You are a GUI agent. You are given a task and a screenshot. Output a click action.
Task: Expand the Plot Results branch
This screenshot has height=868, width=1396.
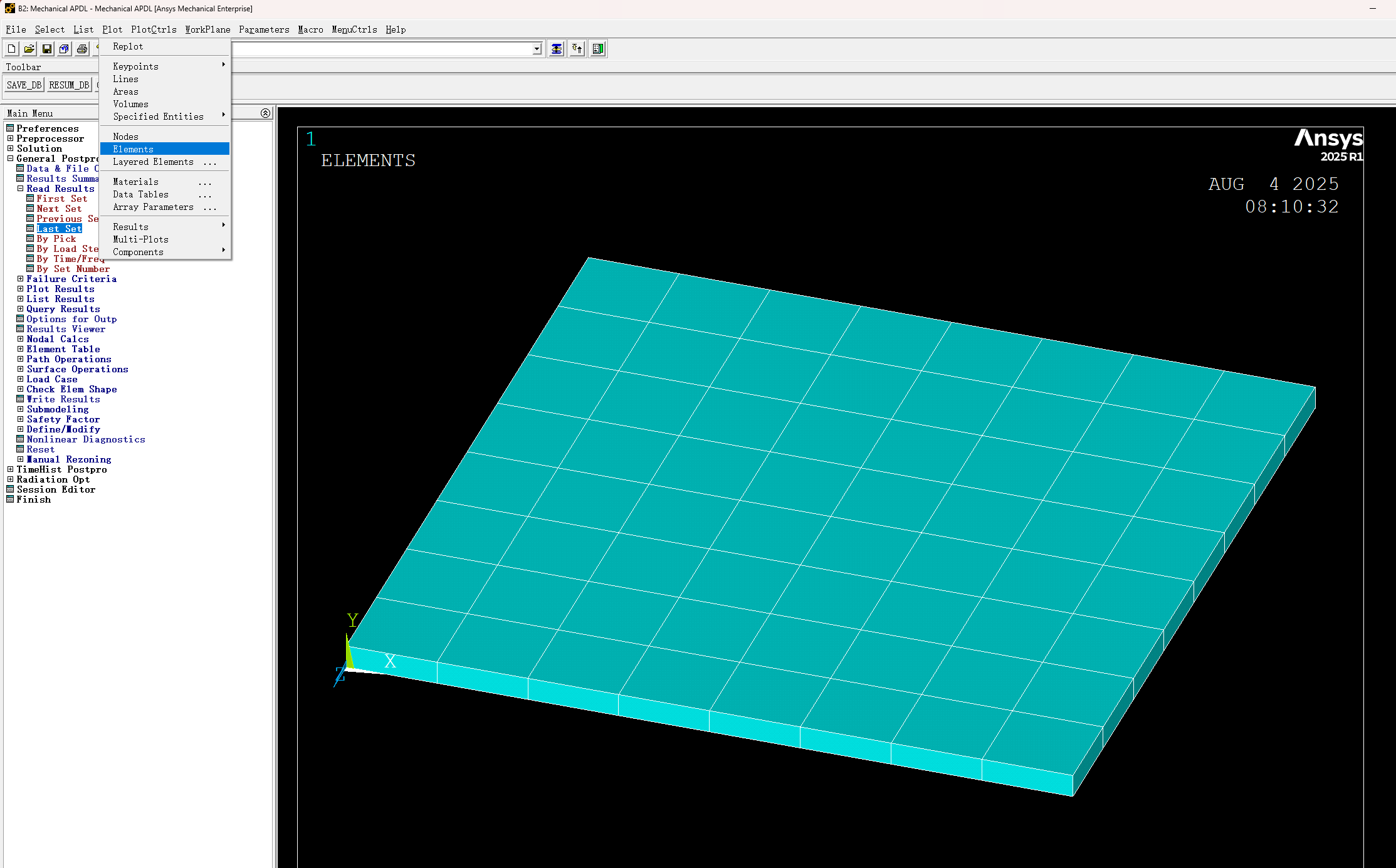click(19, 288)
